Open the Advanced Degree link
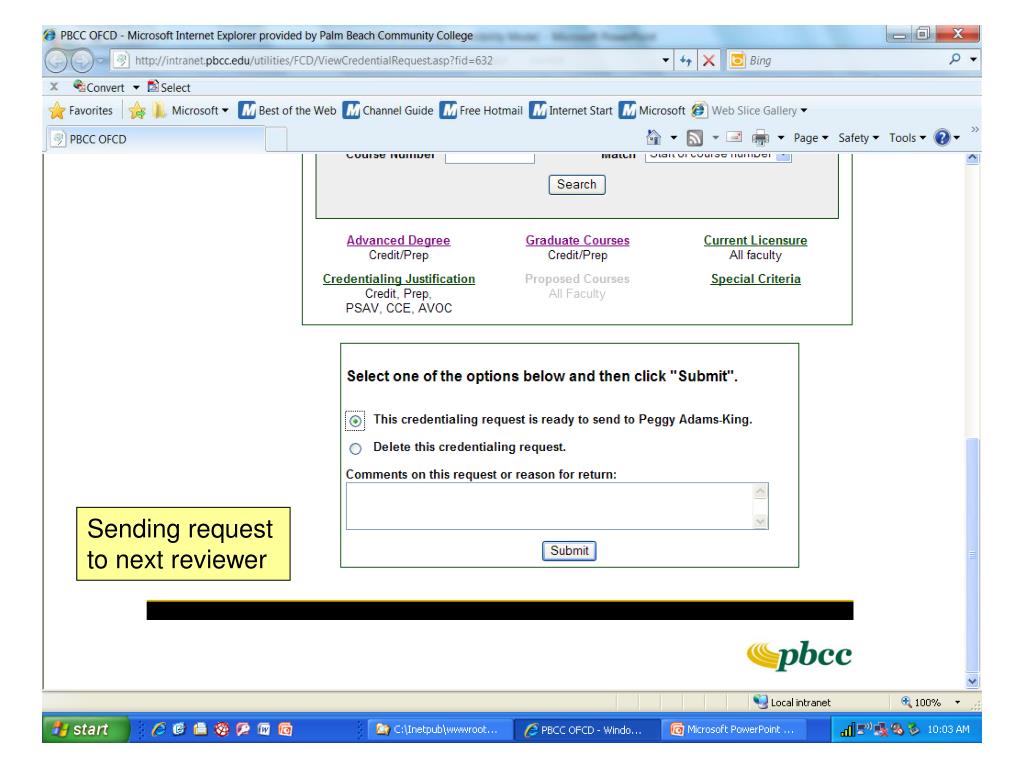This screenshot has width=1024, height=768. [x=398, y=240]
